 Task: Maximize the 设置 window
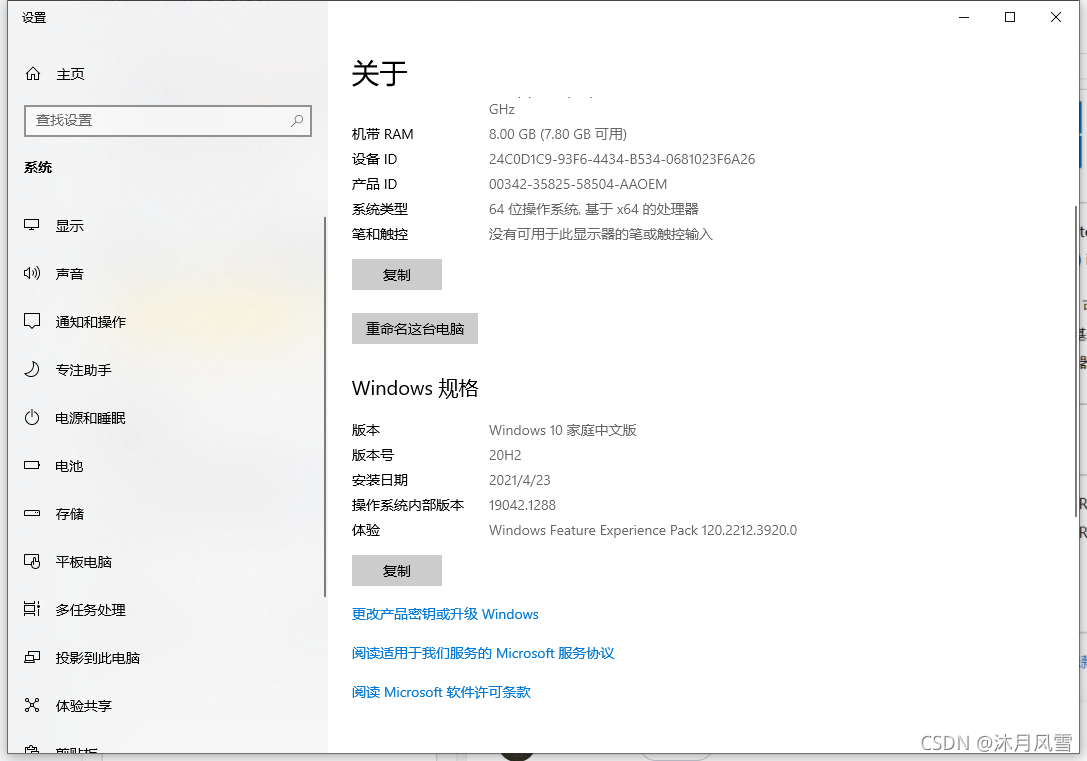1010,17
